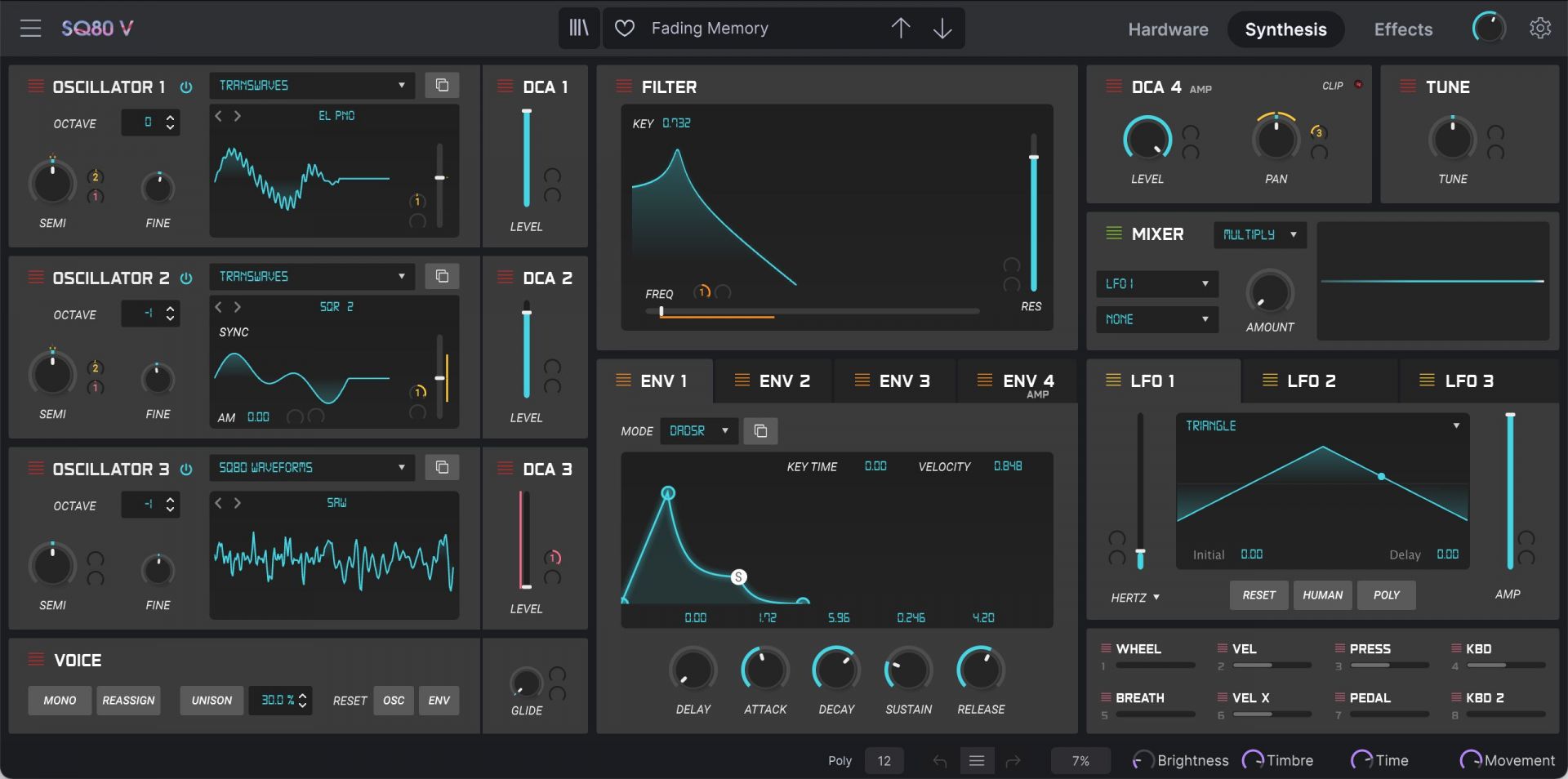The width and height of the screenshot is (1568, 779).
Task: Click Poly voice count 12
Action: point(884,761)
